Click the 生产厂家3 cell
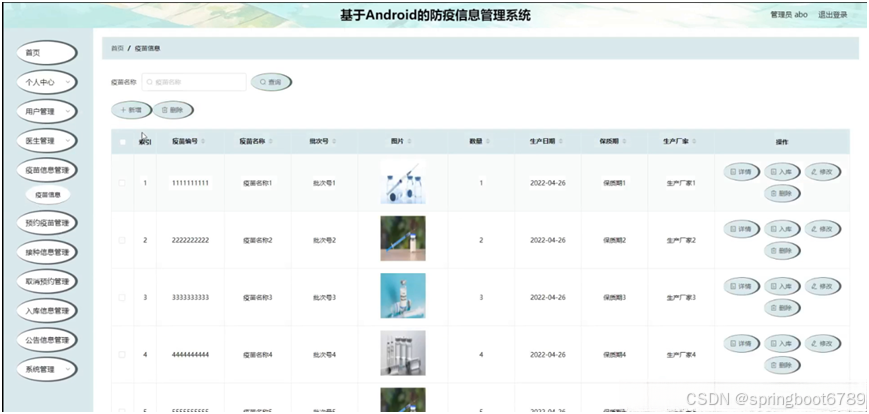 coord(681,298)
